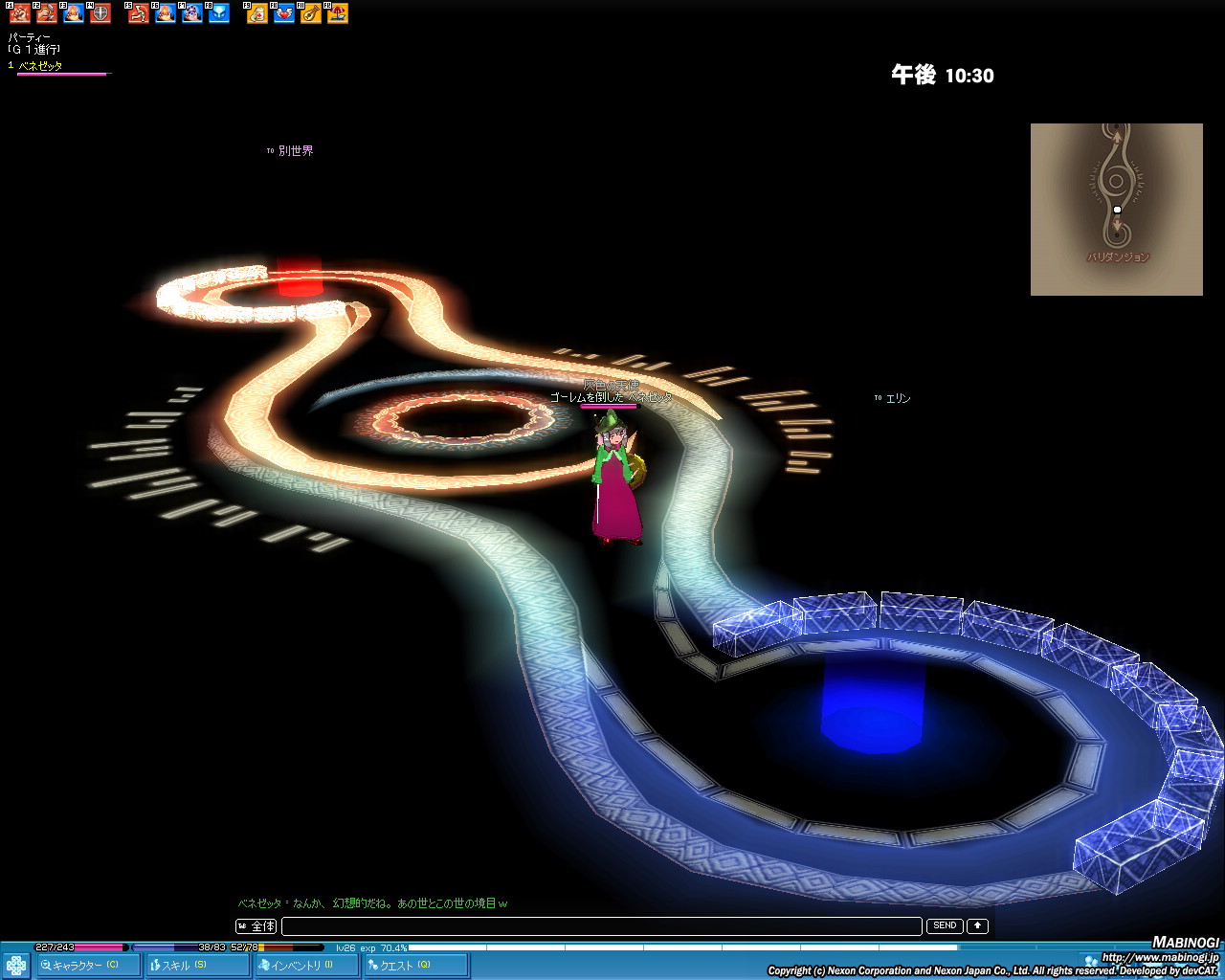Click the character name tag ゴーレムを倒した ベネゼッタ

(611, 396)
